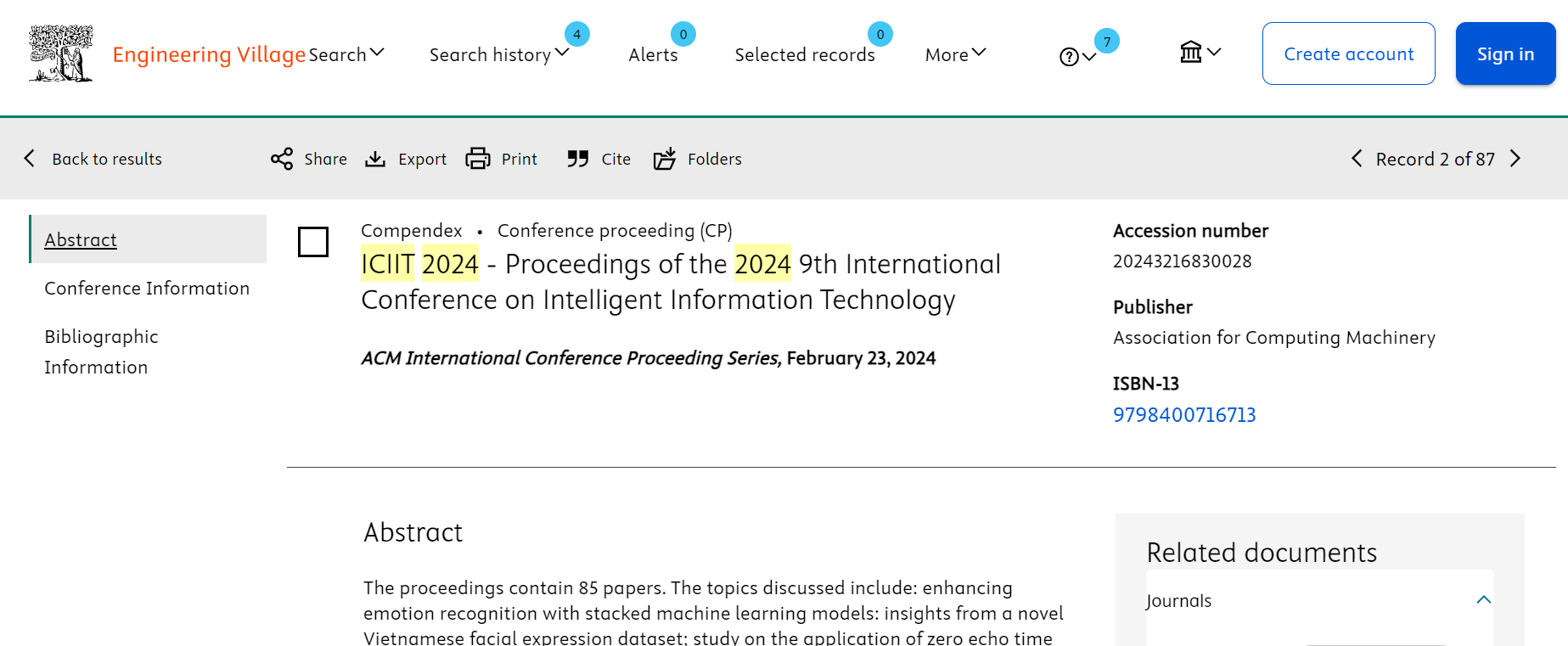Click the Share label

(326, 159)
